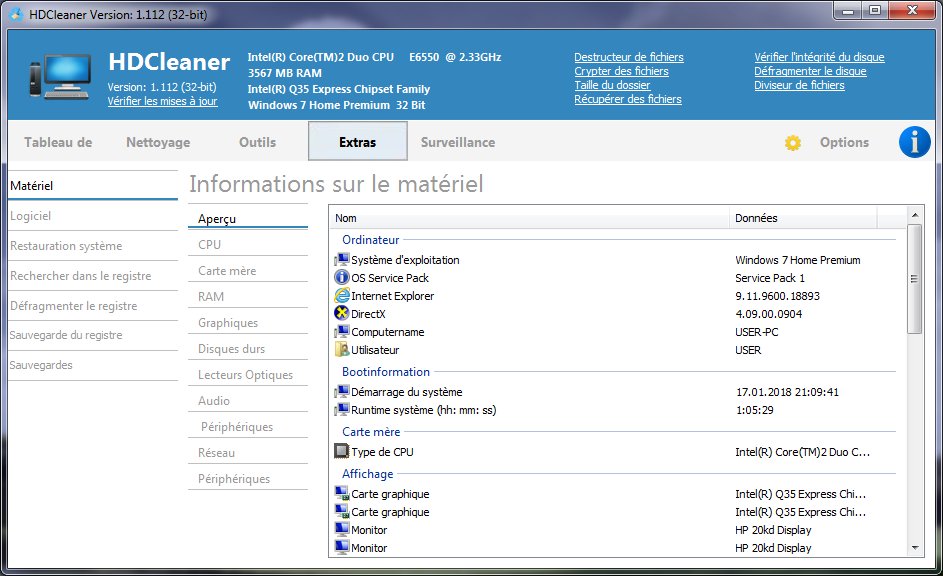Click the Type de CPU chip icon
Screen dimensions: 943x576
point(342,451)
